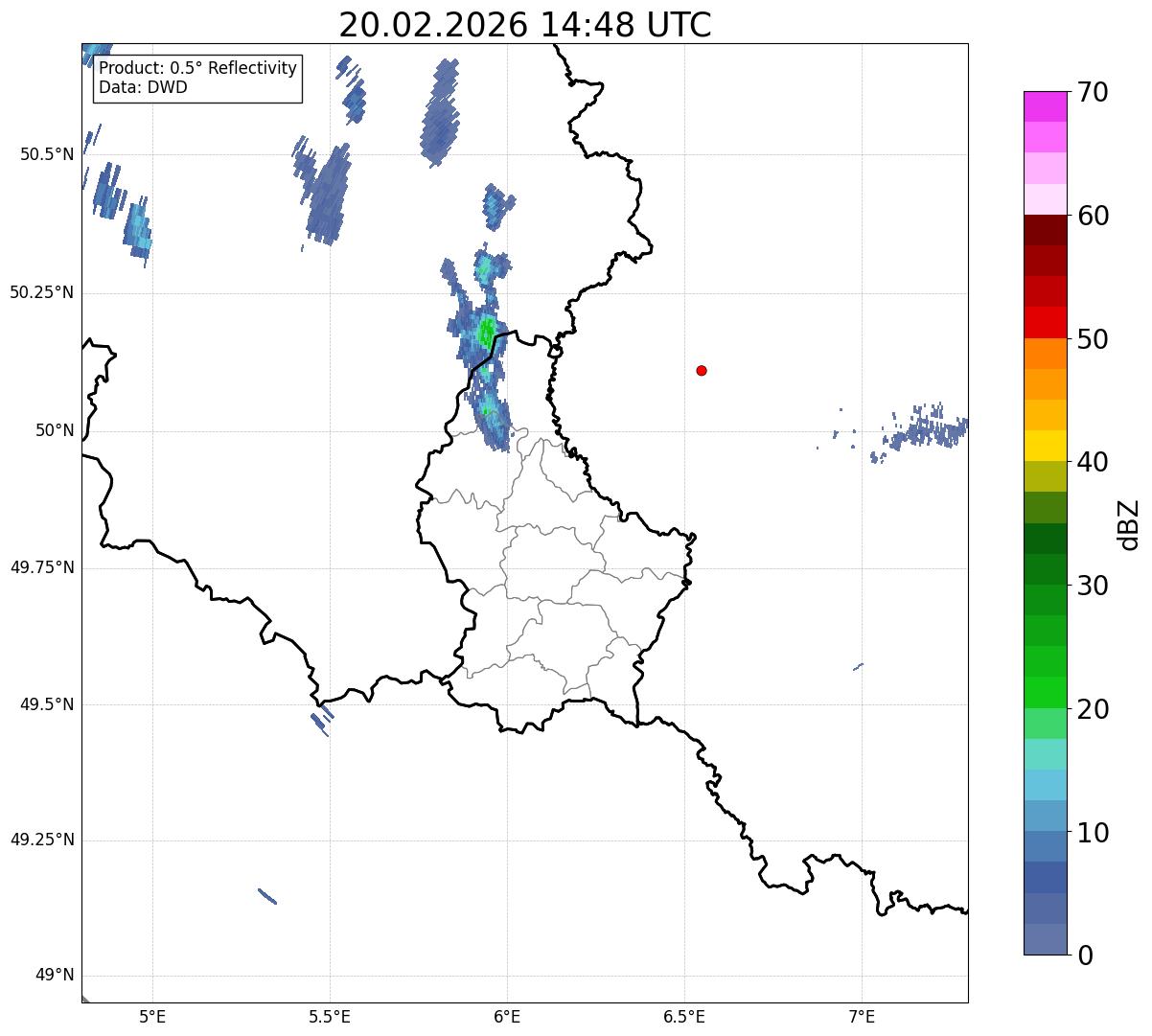Click the 40 tick label on colorbar

pos(1093,463)
